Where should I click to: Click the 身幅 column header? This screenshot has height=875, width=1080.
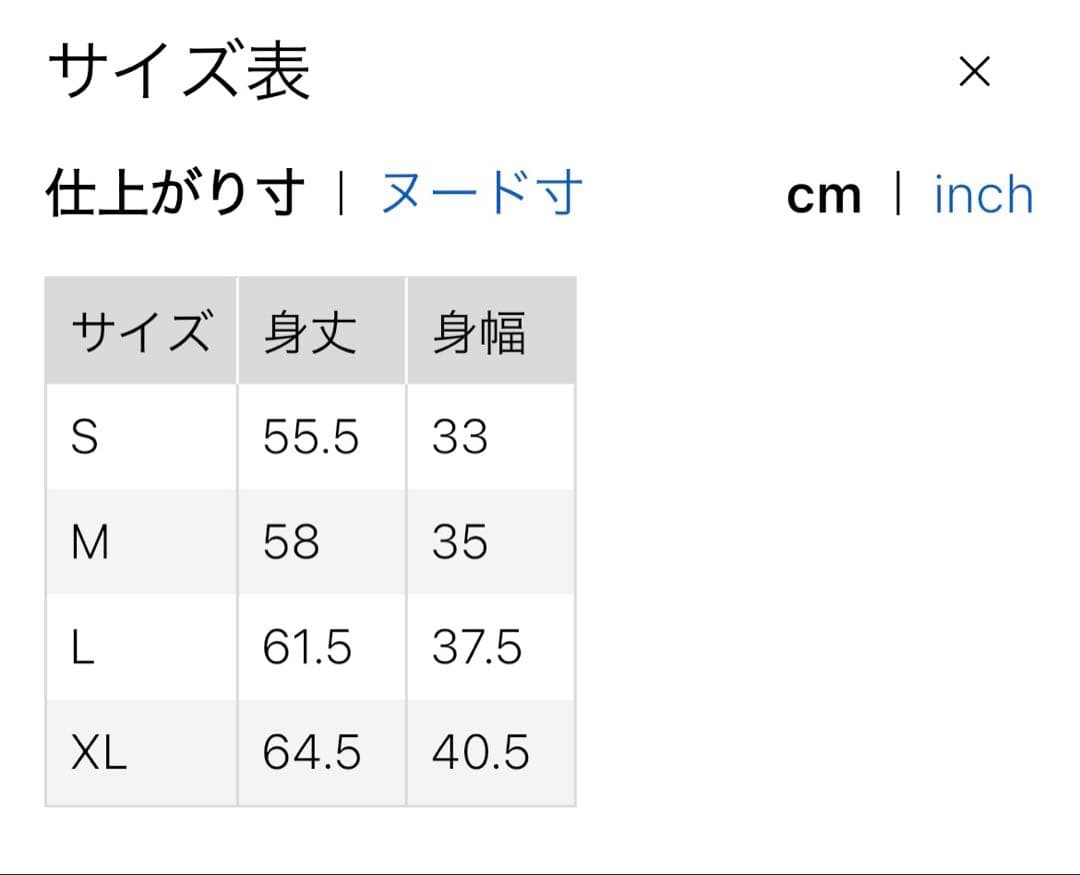(491, 331)
